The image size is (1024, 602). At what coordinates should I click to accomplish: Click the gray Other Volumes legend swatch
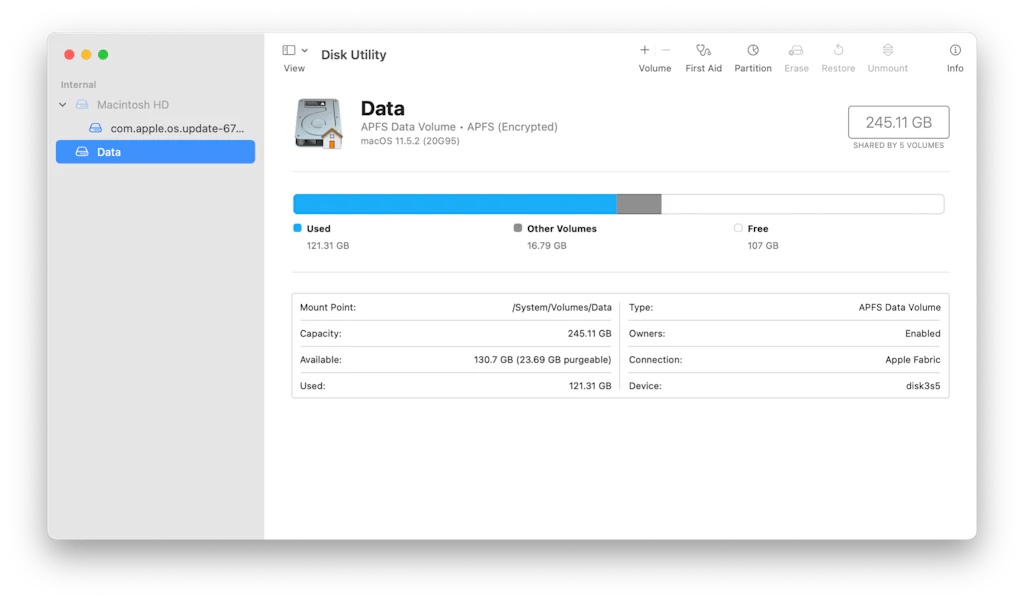(x=518, y=228)
